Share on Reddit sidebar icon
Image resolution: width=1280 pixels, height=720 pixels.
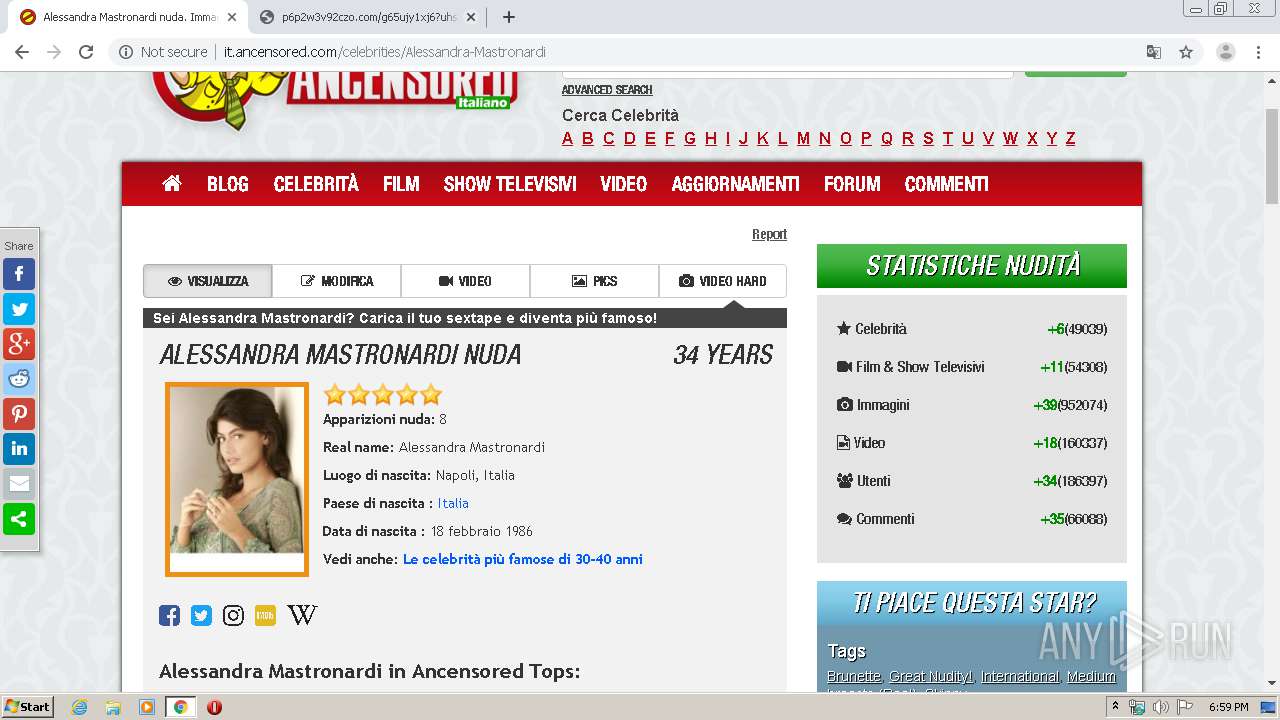click(x=19, y=379)
